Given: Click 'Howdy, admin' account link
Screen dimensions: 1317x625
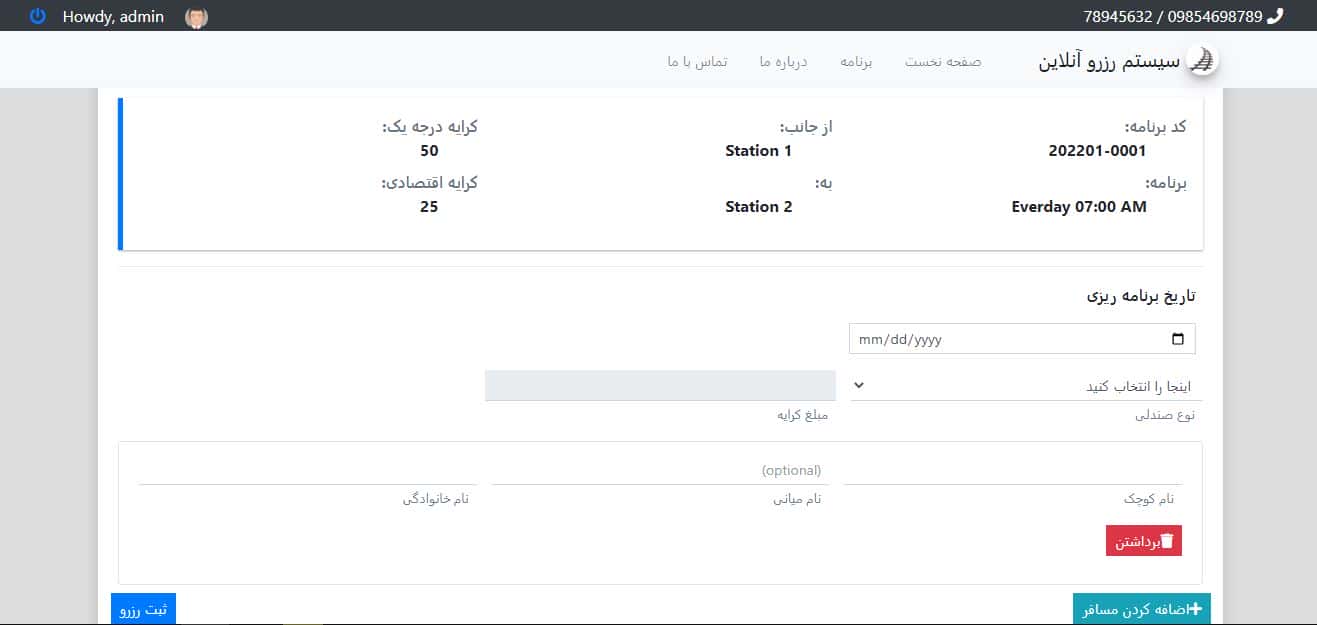Looking at the screenshot, I should (113, 17).
